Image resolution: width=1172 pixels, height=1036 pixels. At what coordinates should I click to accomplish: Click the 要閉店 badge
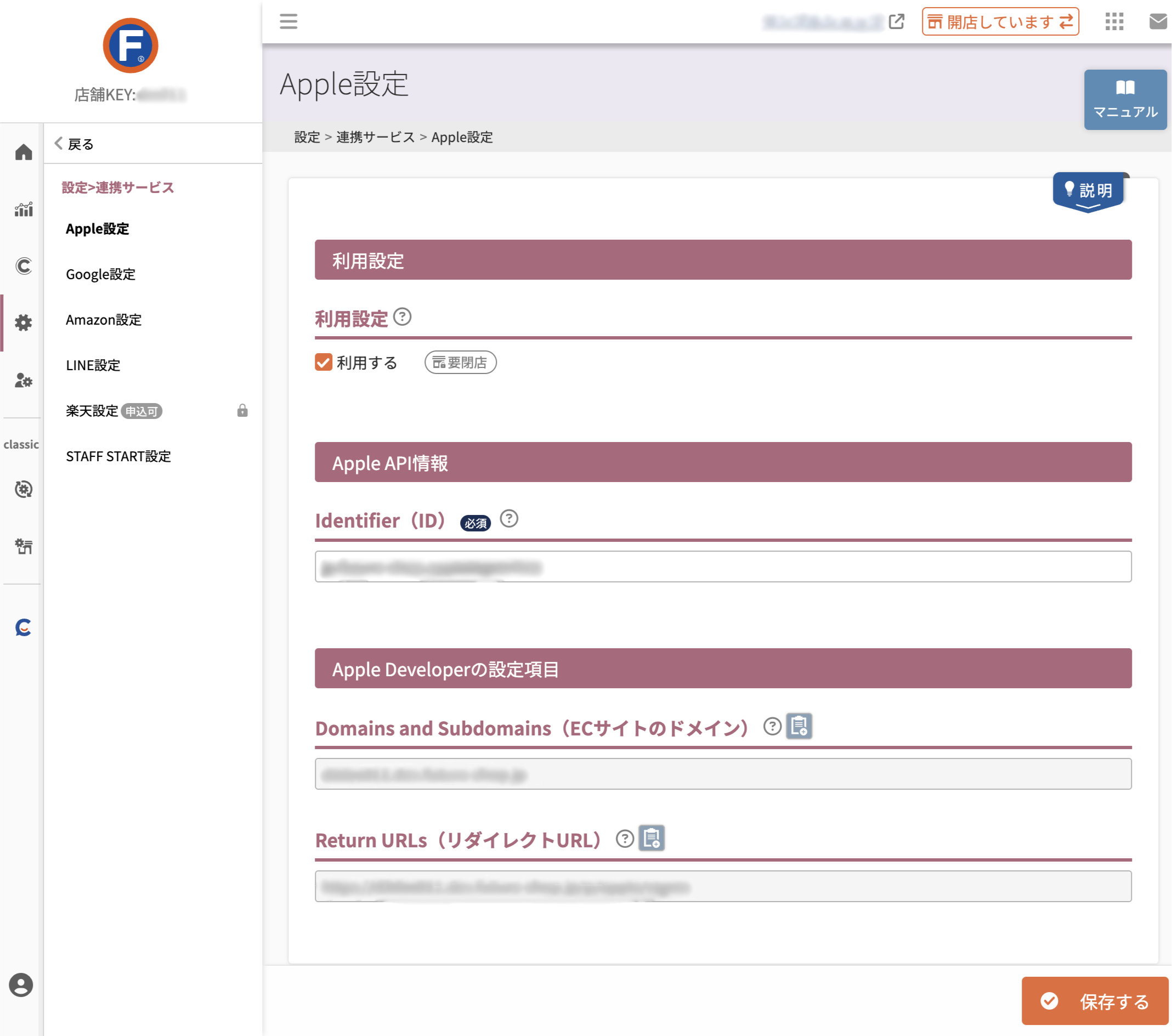[461, 363]
